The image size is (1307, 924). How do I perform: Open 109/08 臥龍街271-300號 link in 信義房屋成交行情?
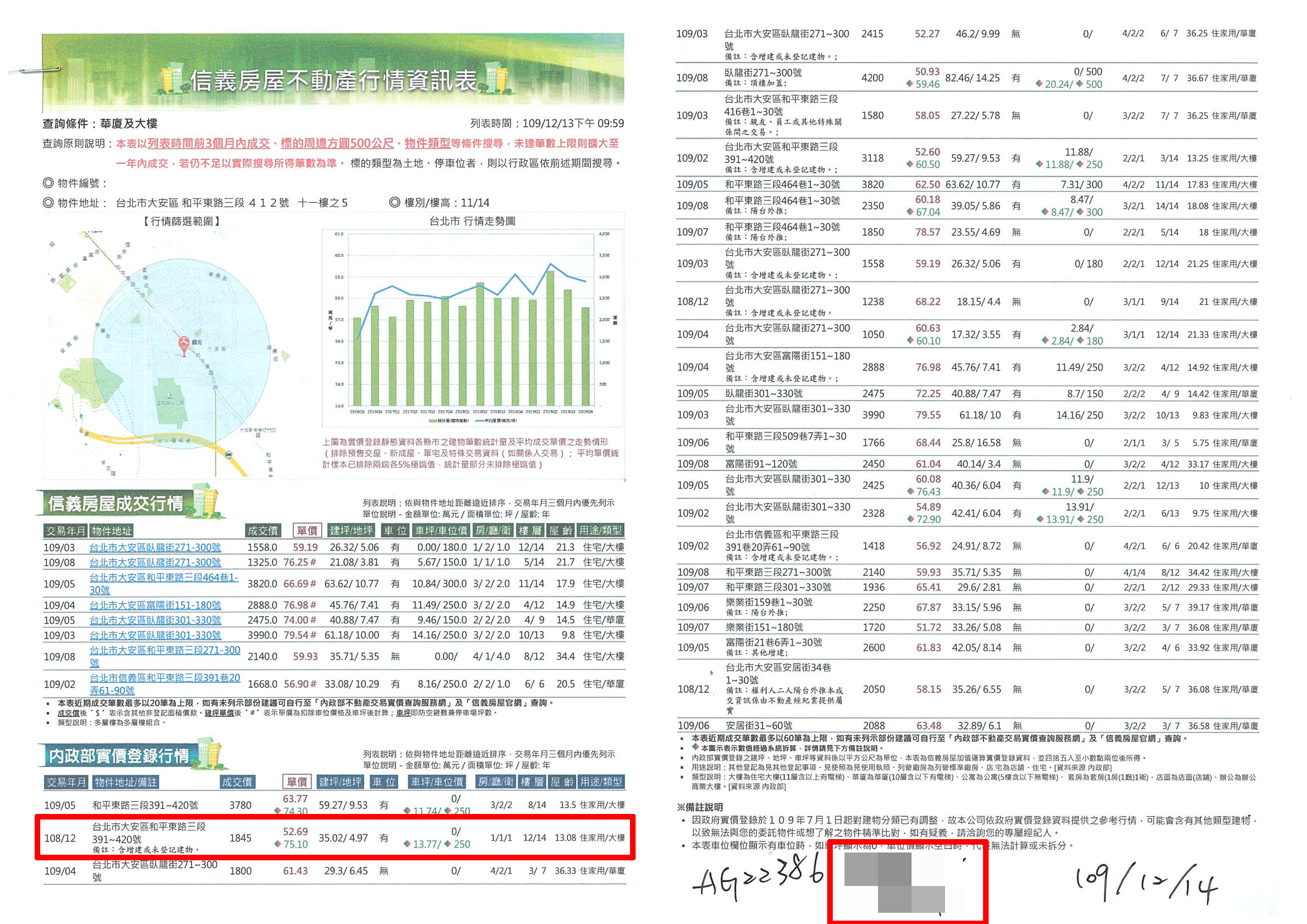[x=155, y=562]
